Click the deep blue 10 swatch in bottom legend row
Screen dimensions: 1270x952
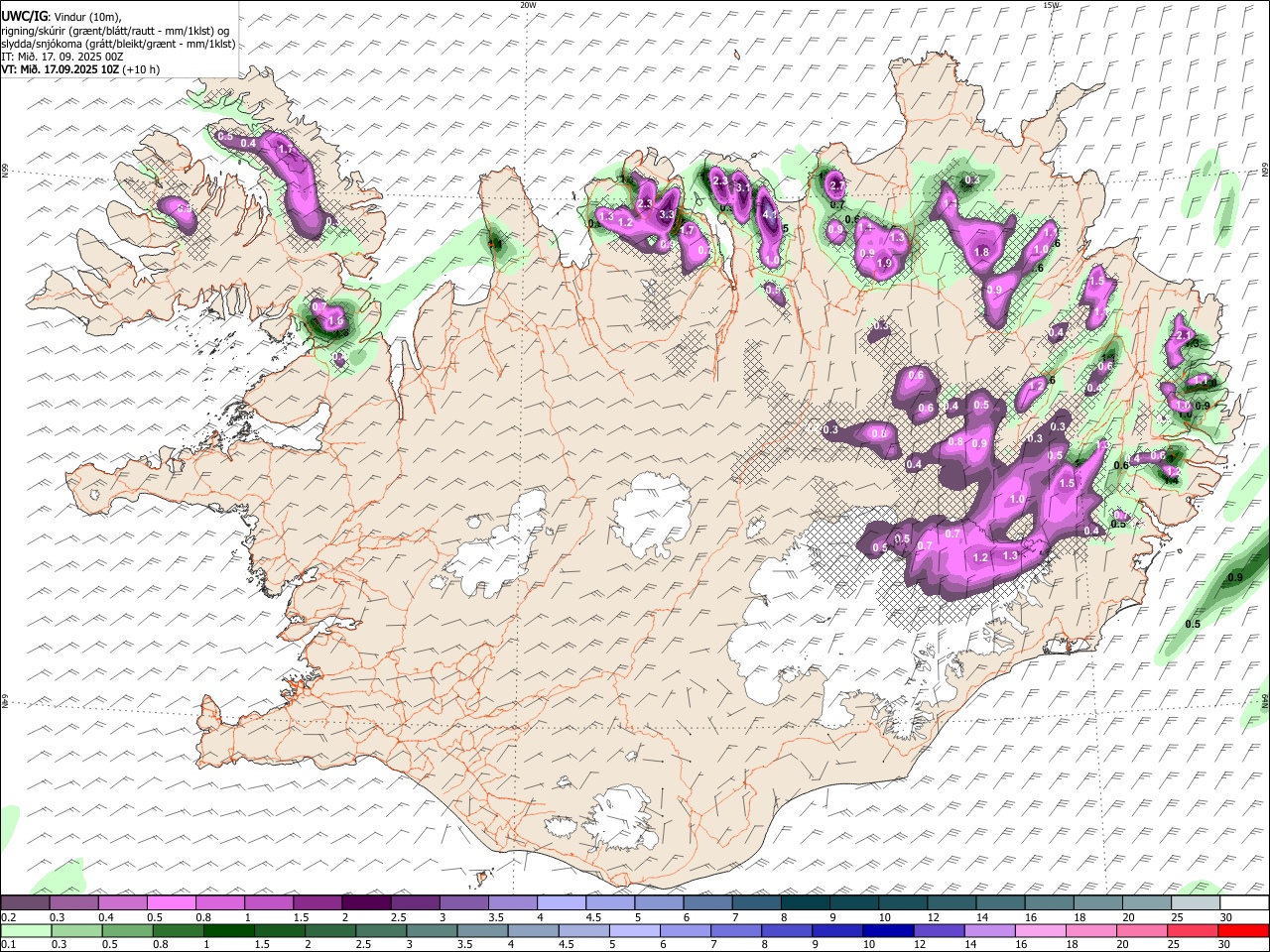coord(887,931)
